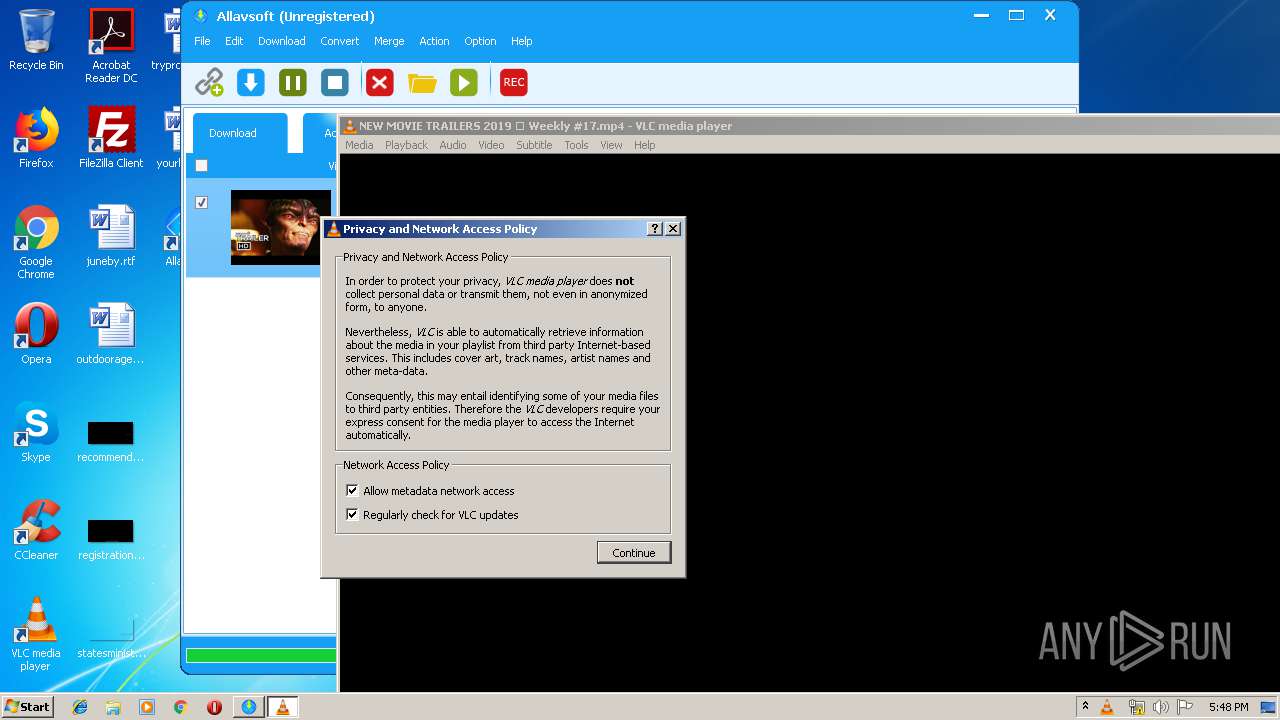Open outdoorage document on desktop
The width and height of the screenshot is (1280, 720).
point(111,334)
